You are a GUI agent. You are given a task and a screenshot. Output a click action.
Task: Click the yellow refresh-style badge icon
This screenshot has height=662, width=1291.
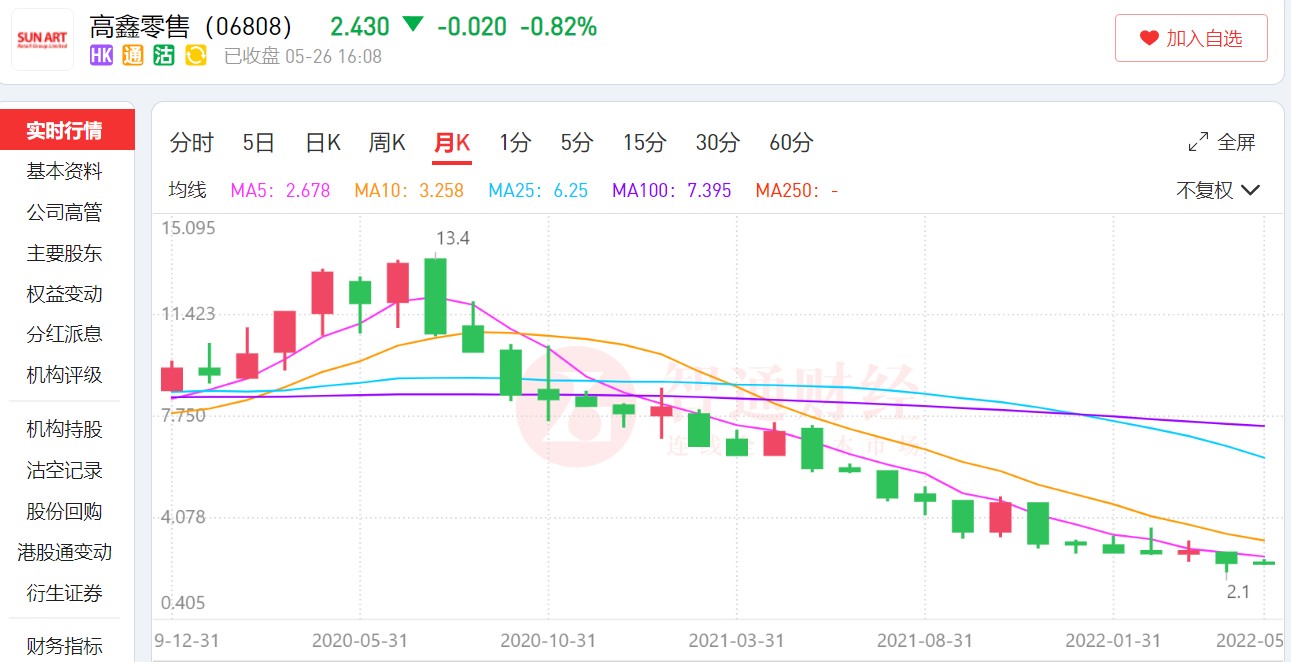[196, 56]
